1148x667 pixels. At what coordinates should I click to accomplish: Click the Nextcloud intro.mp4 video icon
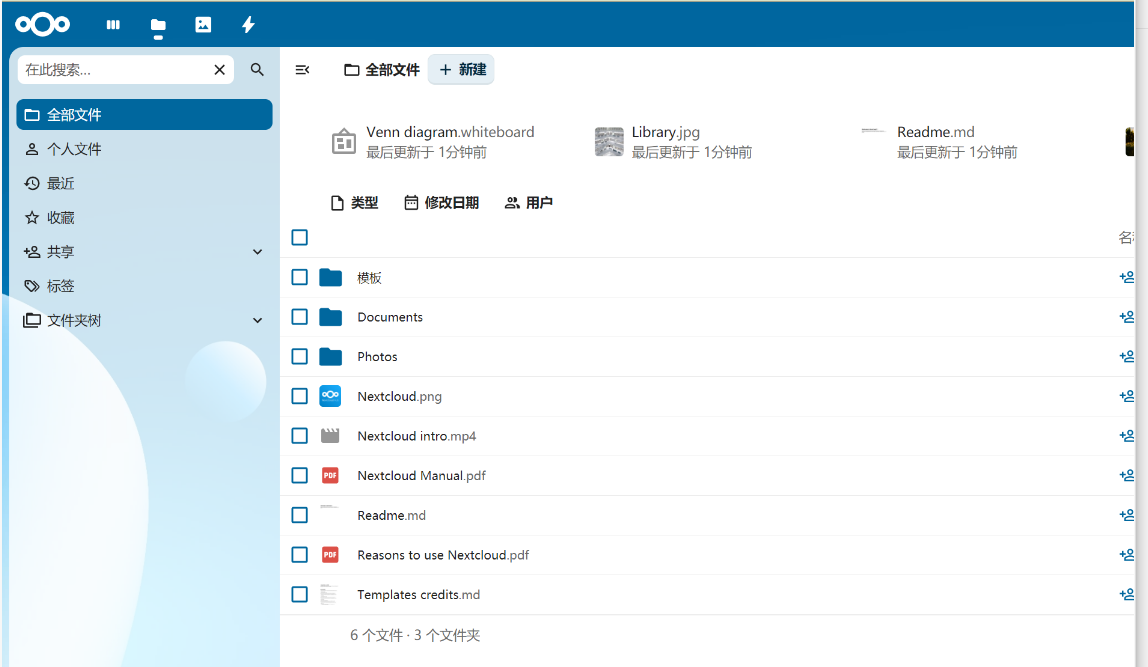(x=330, y=436)
